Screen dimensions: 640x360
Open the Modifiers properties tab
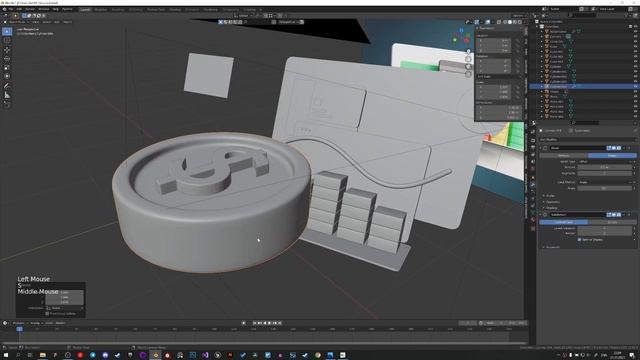point(533,184)
